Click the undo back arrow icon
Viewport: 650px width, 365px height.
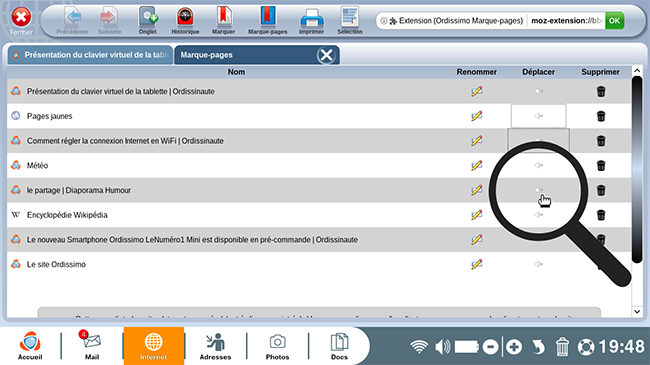pyautogui.click(x=538, y=347)
